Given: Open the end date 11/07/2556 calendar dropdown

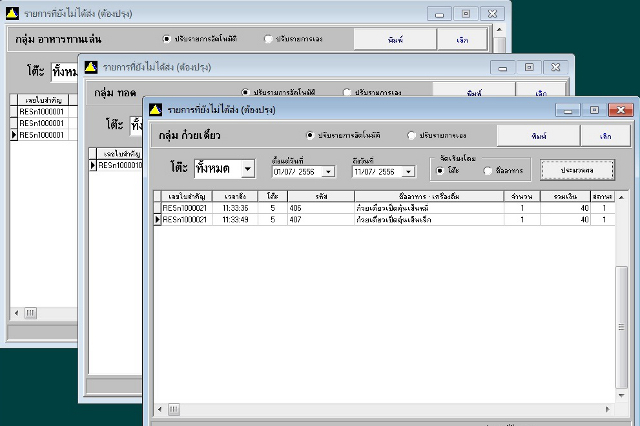Looking at the screenshot, I should (408, 172).
